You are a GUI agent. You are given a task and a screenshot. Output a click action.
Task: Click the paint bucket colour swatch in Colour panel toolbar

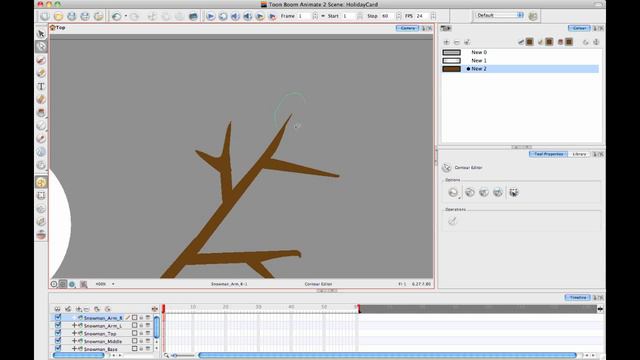pos(569,42)
